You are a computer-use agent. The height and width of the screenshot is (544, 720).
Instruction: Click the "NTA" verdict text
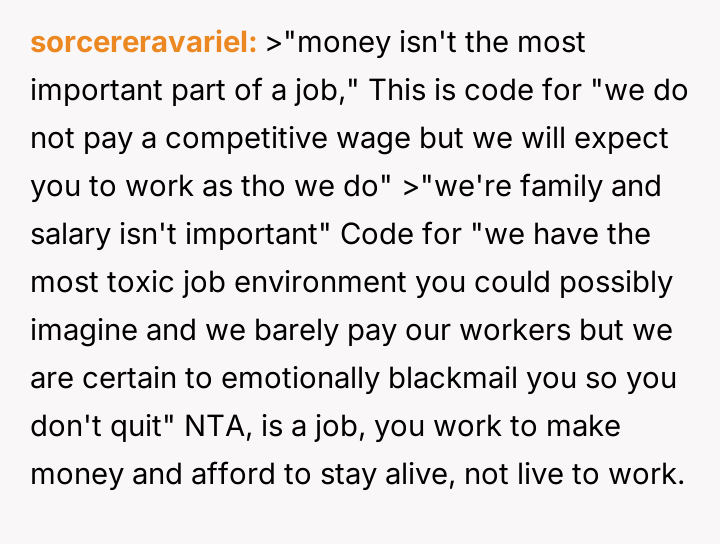tap(219, 427)
